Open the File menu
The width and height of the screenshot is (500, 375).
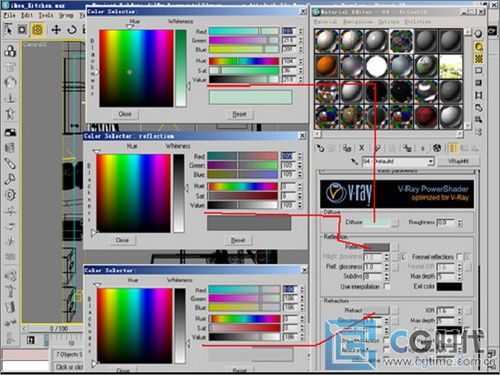coord(9,15)
